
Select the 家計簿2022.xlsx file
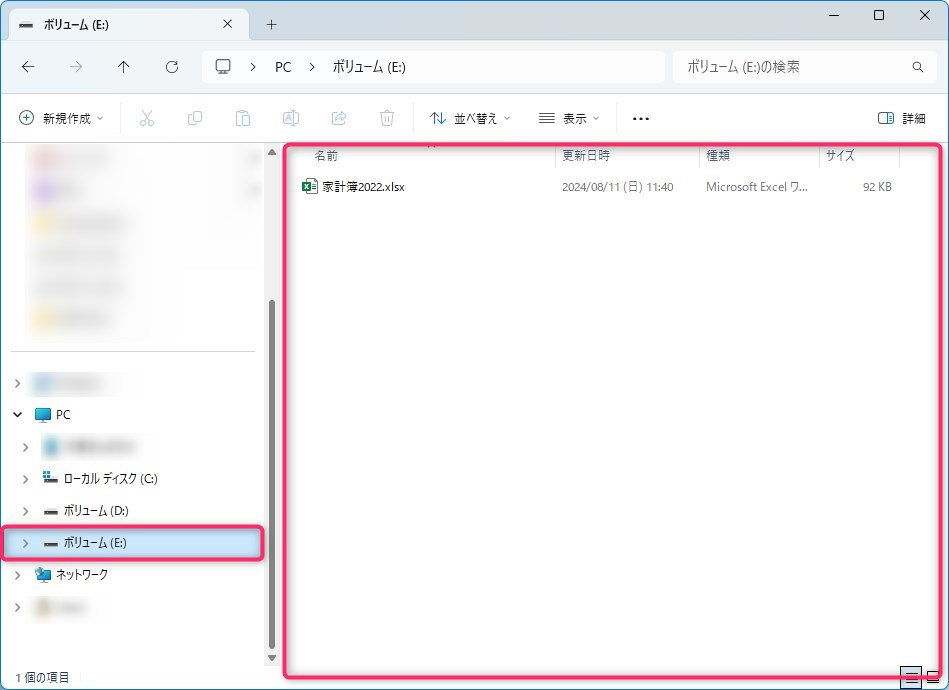pyautogui.click(x=363, y=187)
